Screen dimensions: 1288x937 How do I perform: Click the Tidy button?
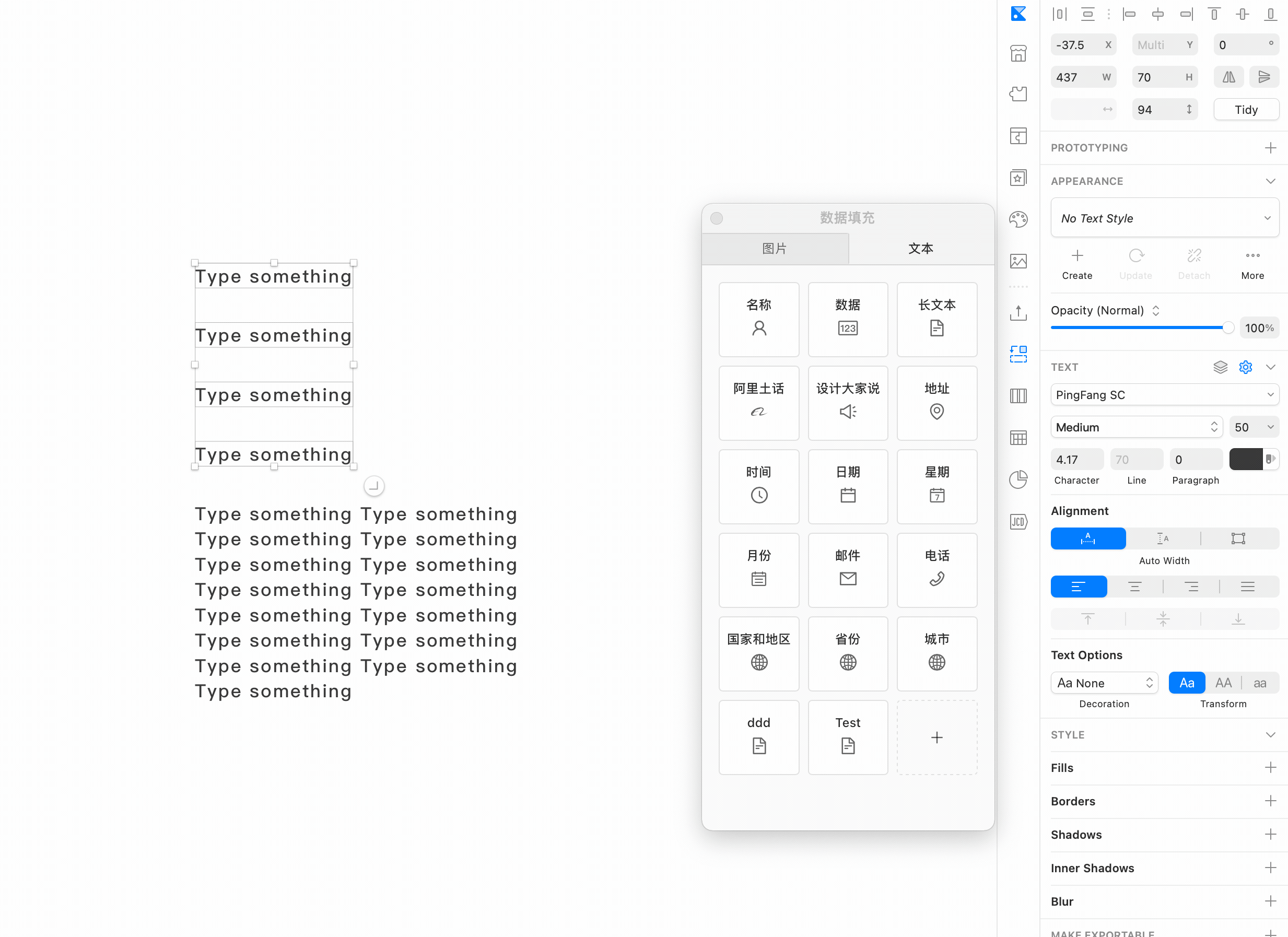(1246, 110)
